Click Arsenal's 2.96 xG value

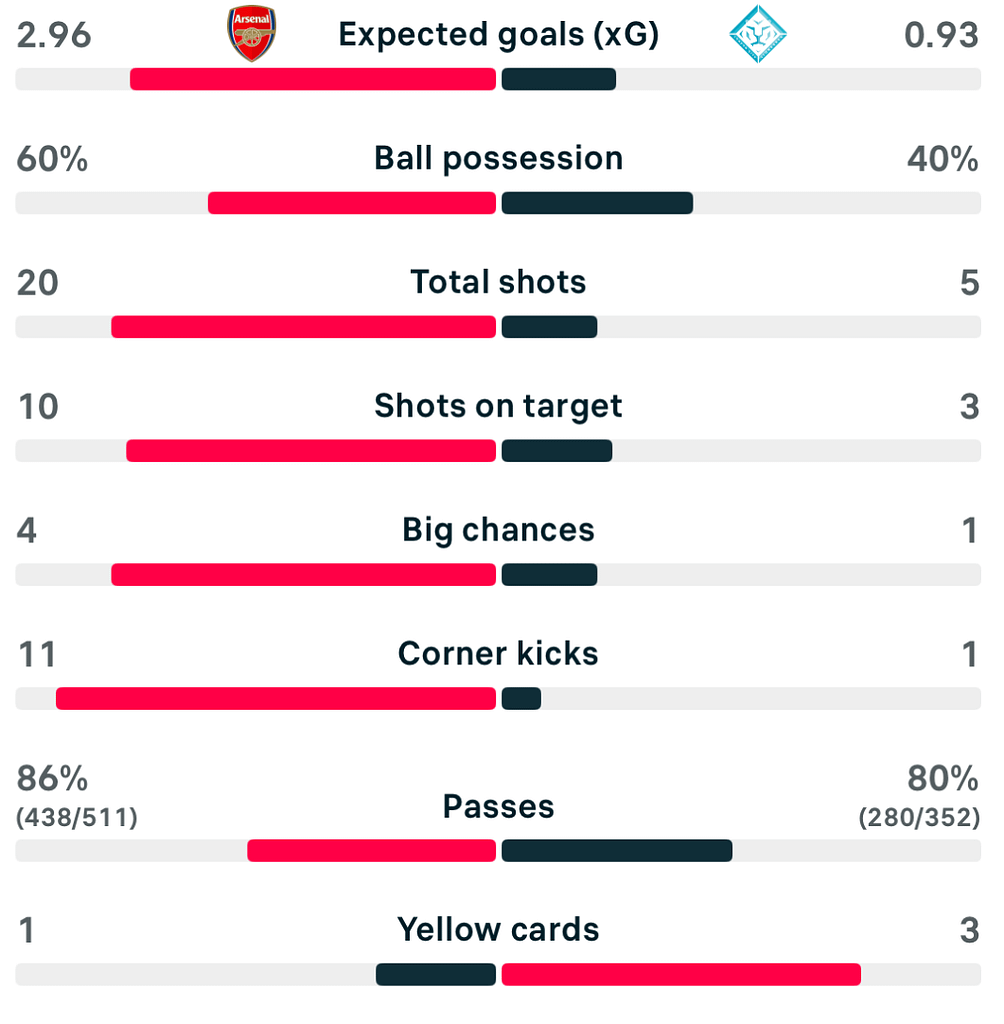(x=54, y=35)
